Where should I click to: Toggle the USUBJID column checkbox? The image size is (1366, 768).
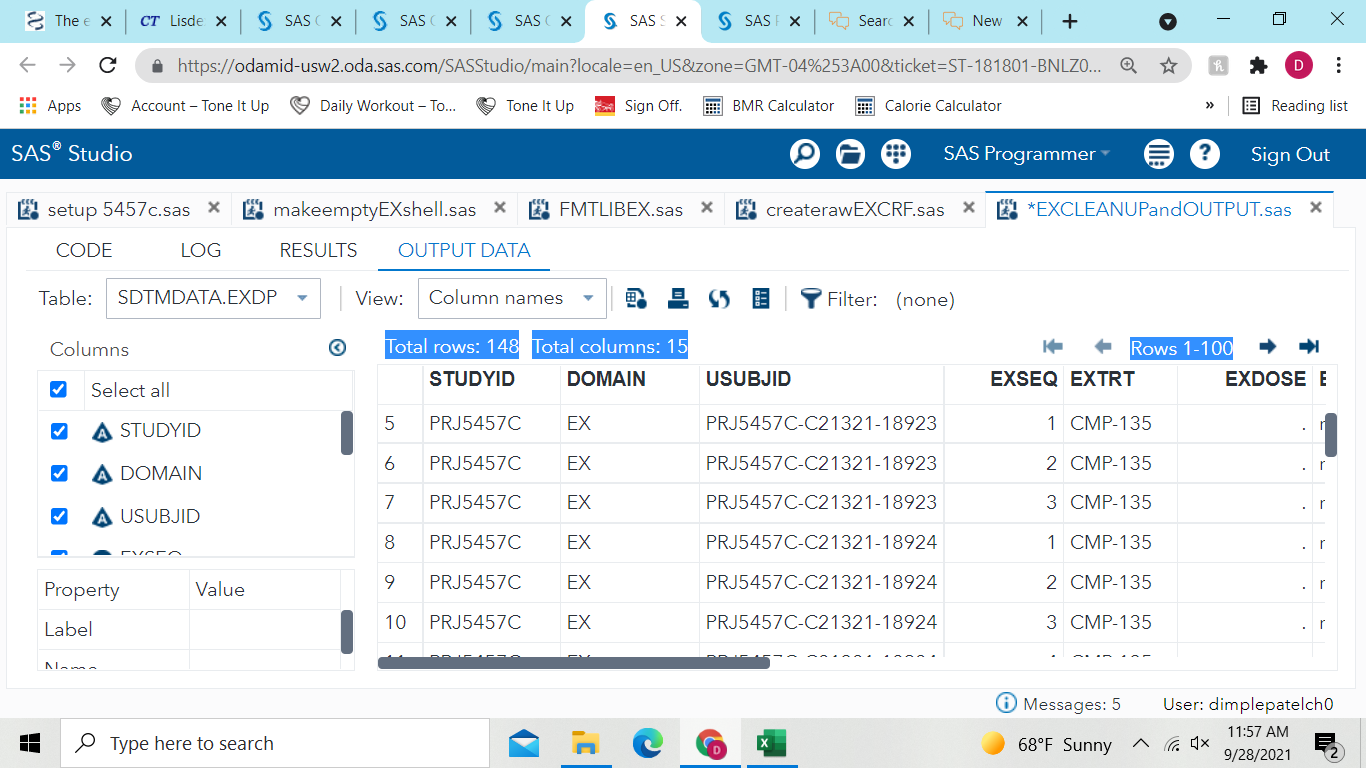point(59,516)
